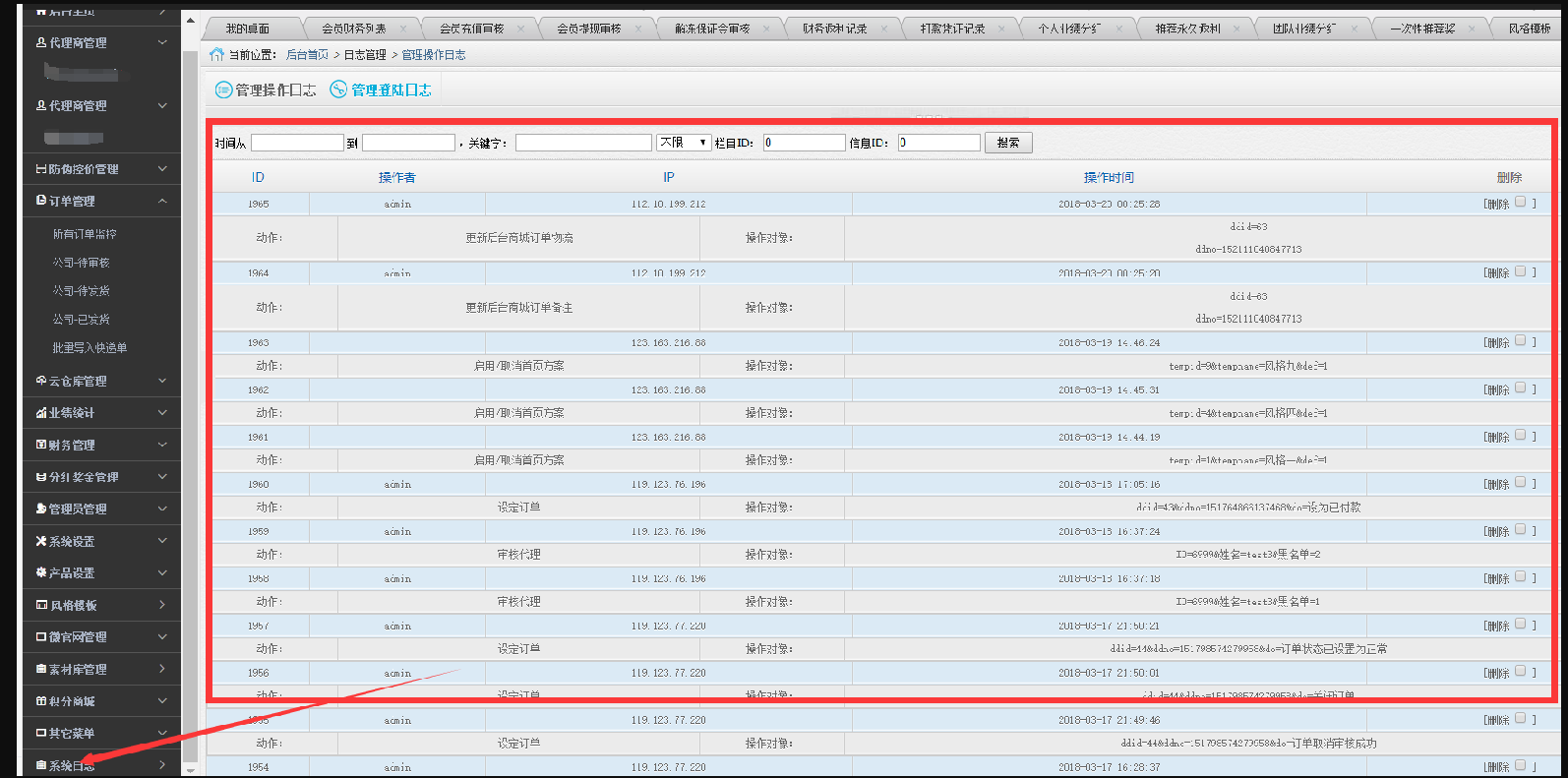Click the home icon in breadcrumb

[x=216, y=54]
